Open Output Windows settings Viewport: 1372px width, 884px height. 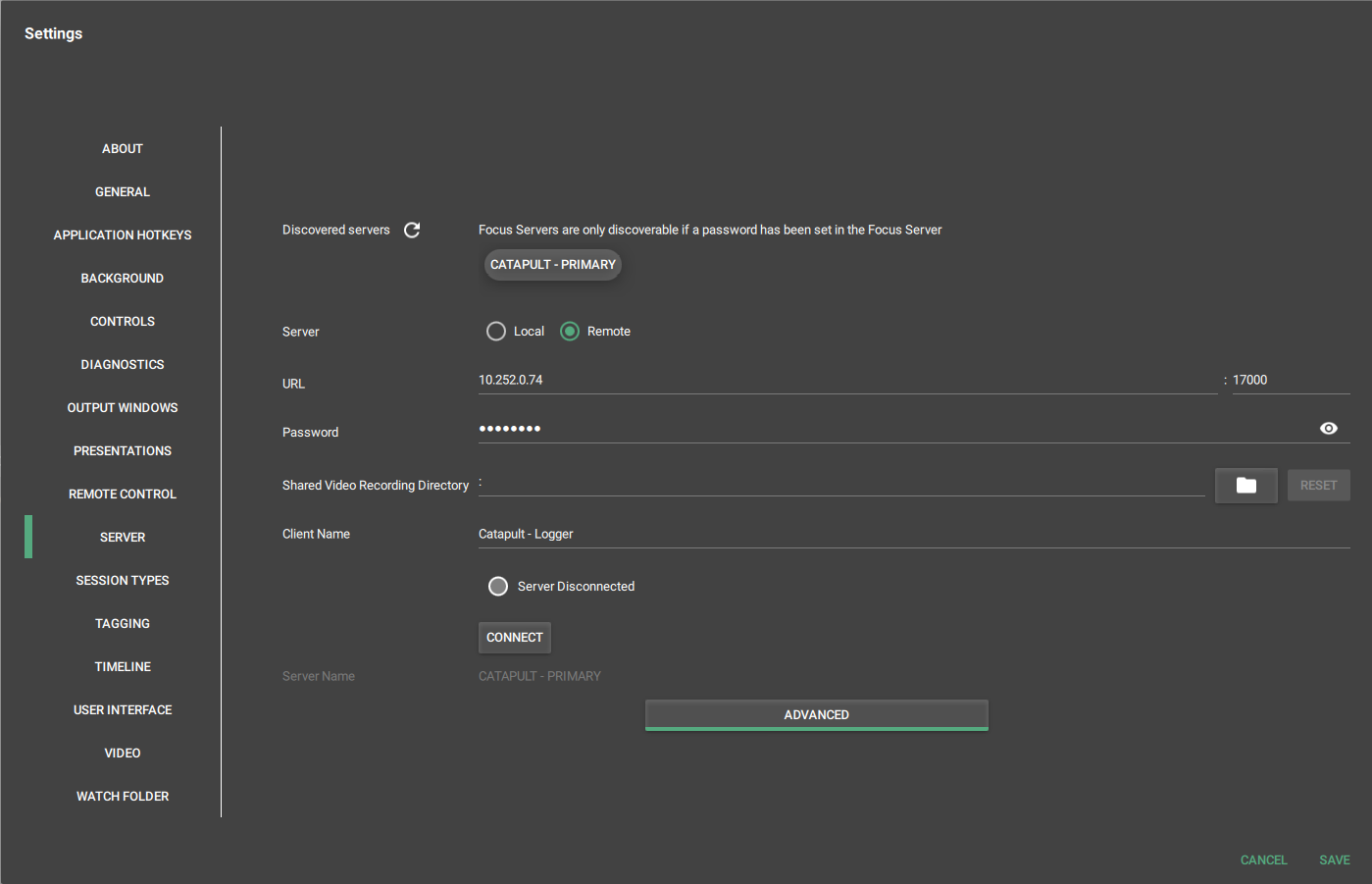coord(123,408)
